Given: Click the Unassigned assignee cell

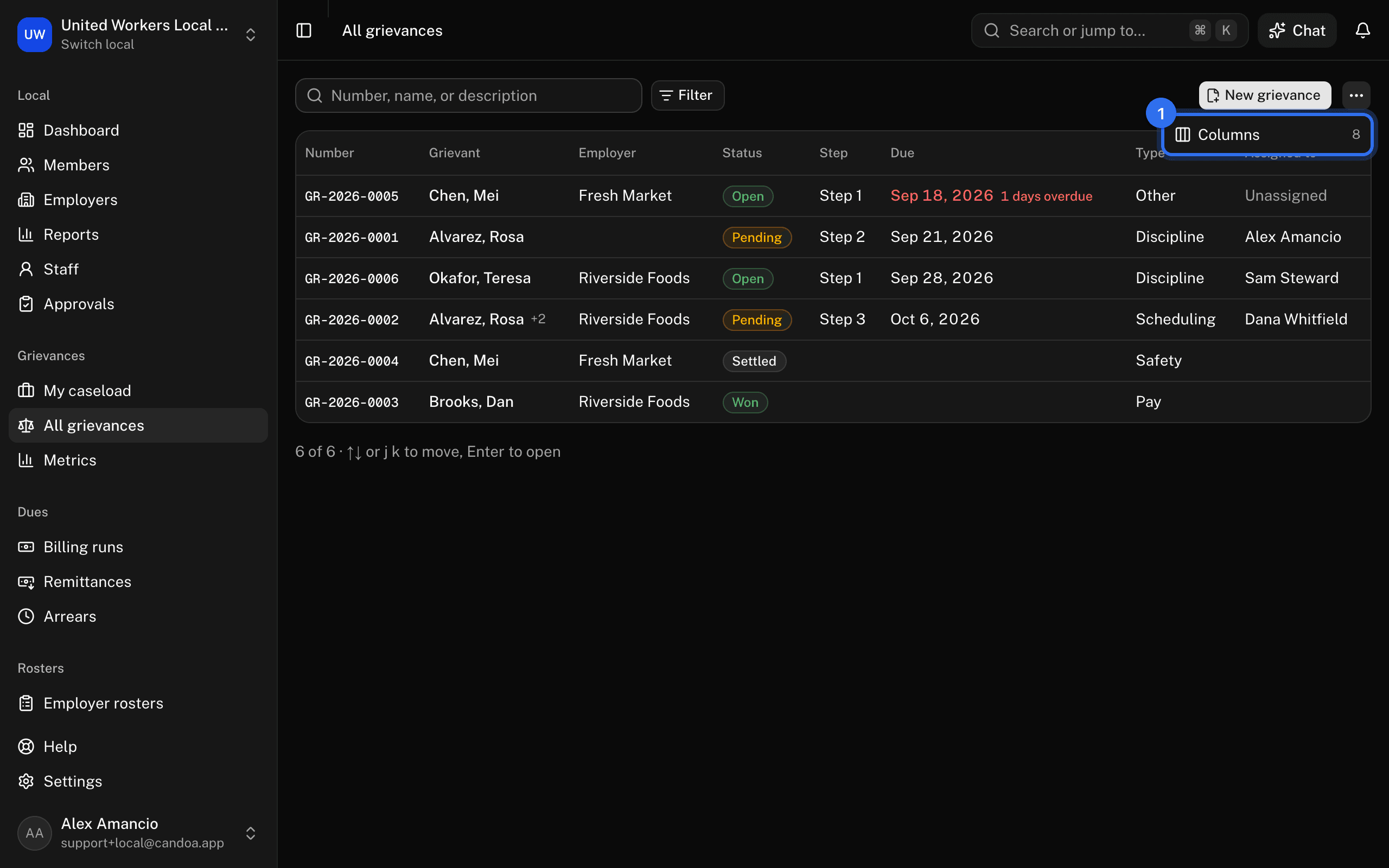Looking at the screenshot, I should click(1285, 196).
